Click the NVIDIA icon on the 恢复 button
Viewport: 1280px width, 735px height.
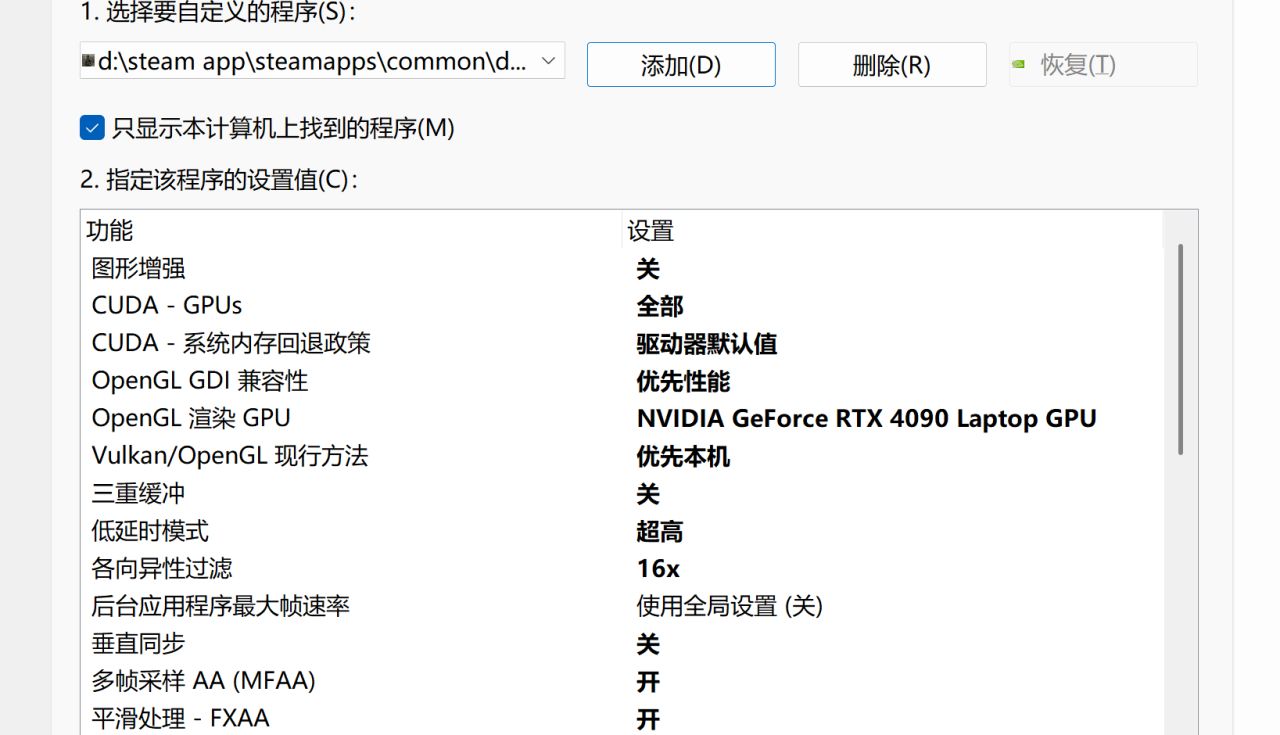1019,65
